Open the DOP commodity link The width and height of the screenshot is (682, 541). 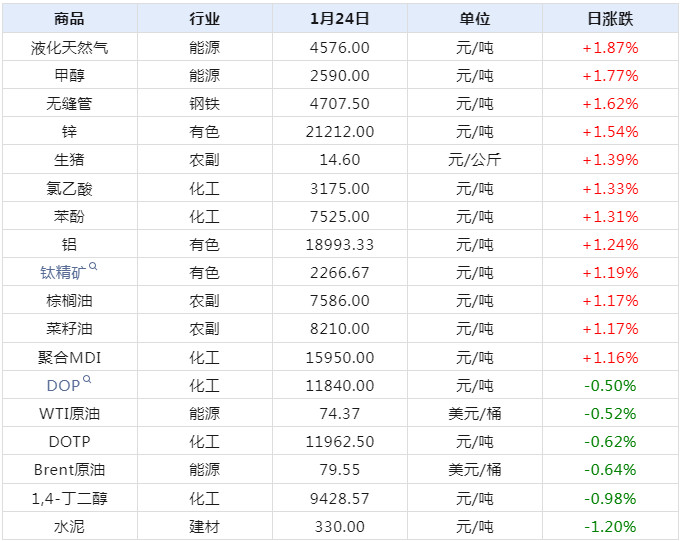tap(63, 385)
